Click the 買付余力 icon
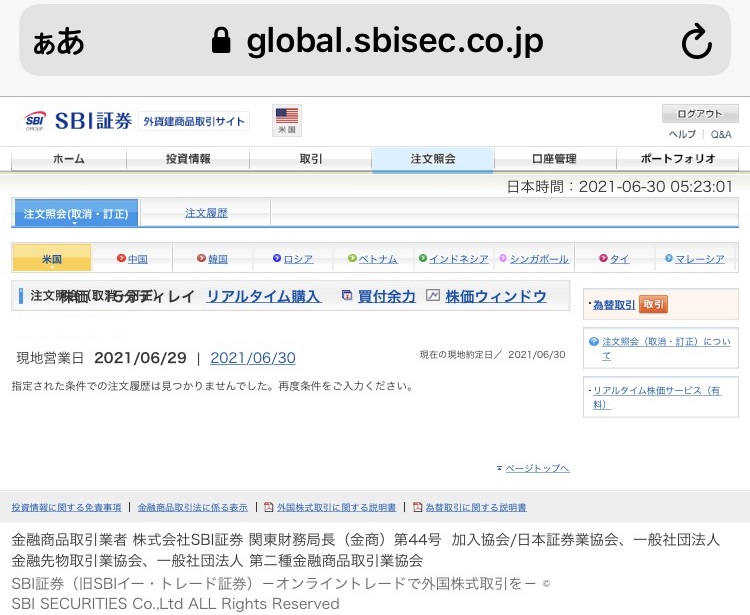The image size is (750, 615). pos(347,296)
